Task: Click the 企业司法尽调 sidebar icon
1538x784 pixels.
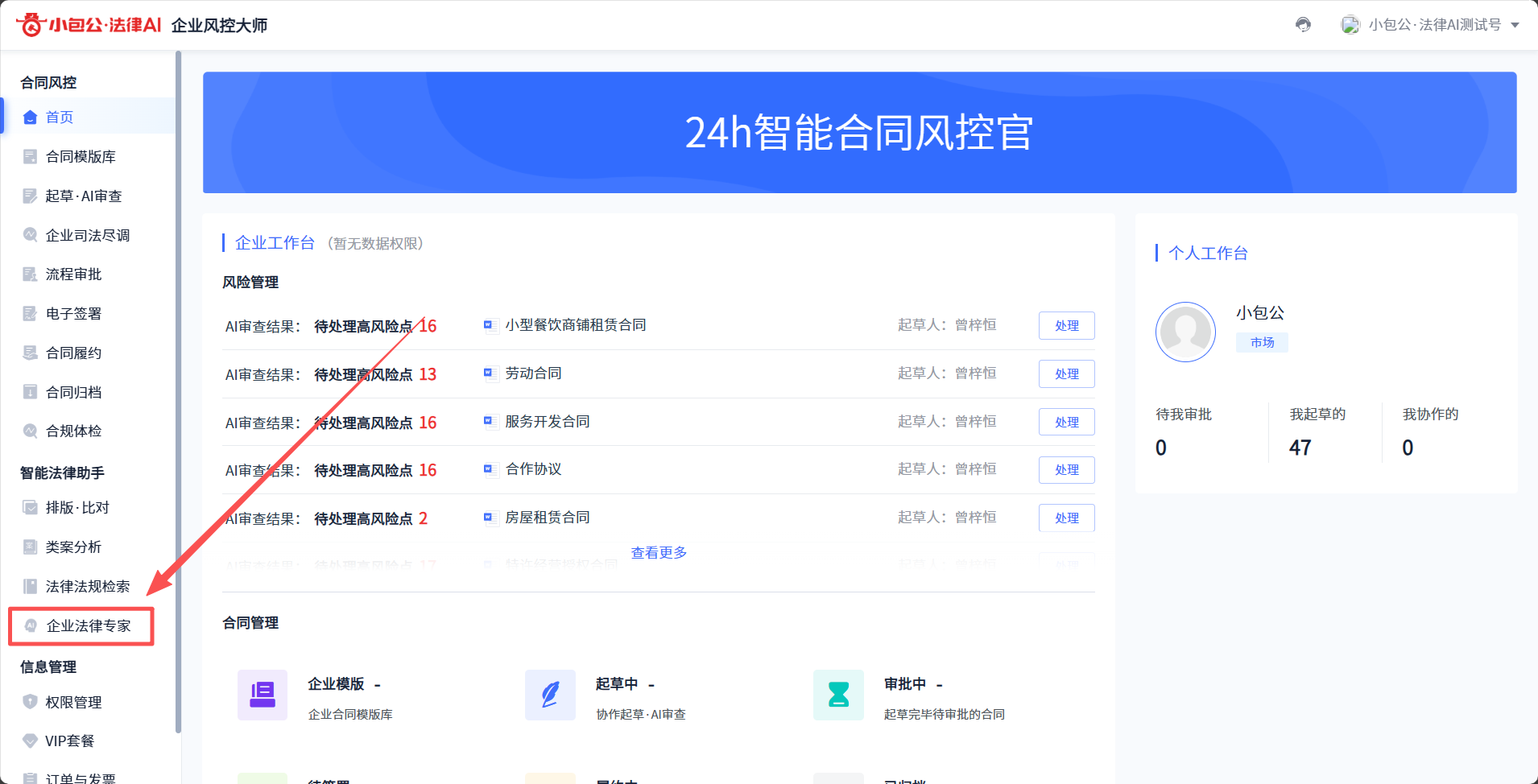Action: [30, 235]
